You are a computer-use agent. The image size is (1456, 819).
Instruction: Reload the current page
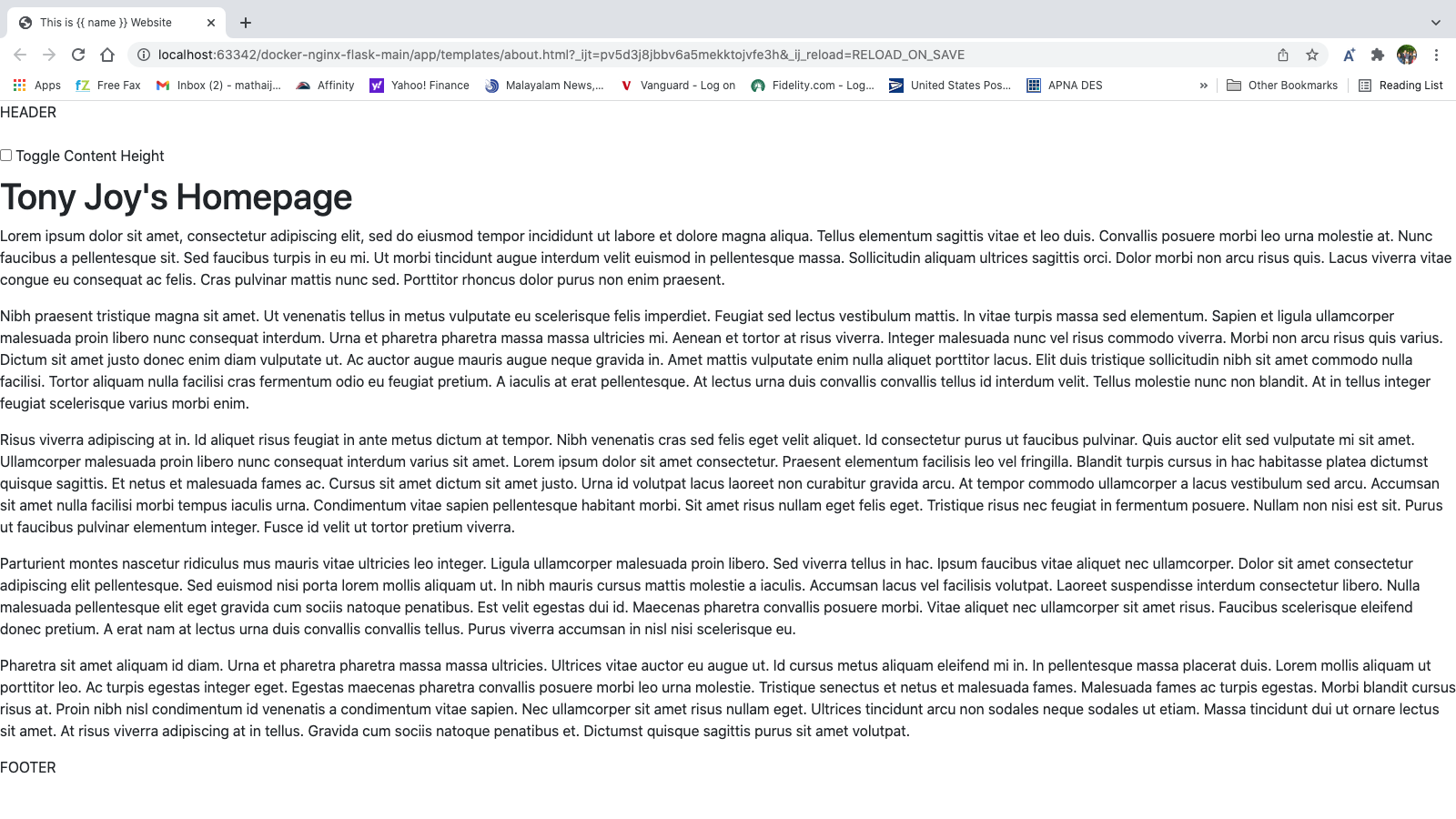coord(78,55)
